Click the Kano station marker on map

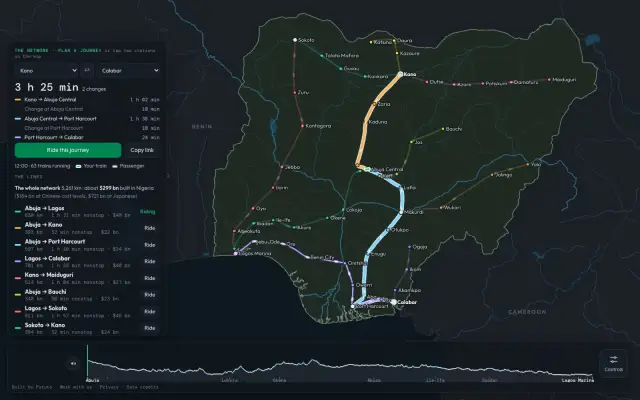point(400,74)
